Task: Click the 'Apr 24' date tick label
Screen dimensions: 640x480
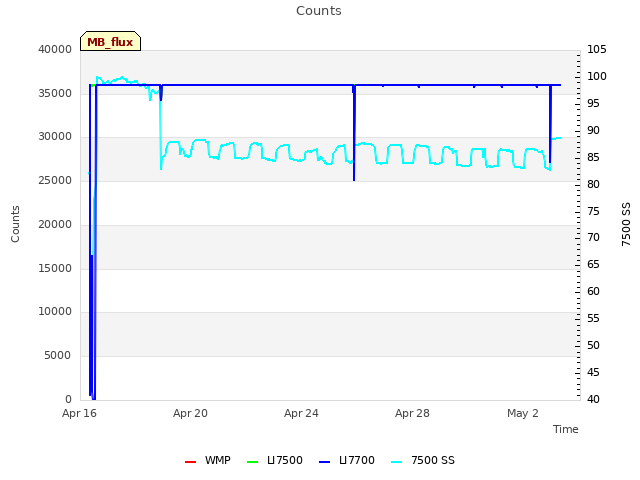Action: pos(301,413)
